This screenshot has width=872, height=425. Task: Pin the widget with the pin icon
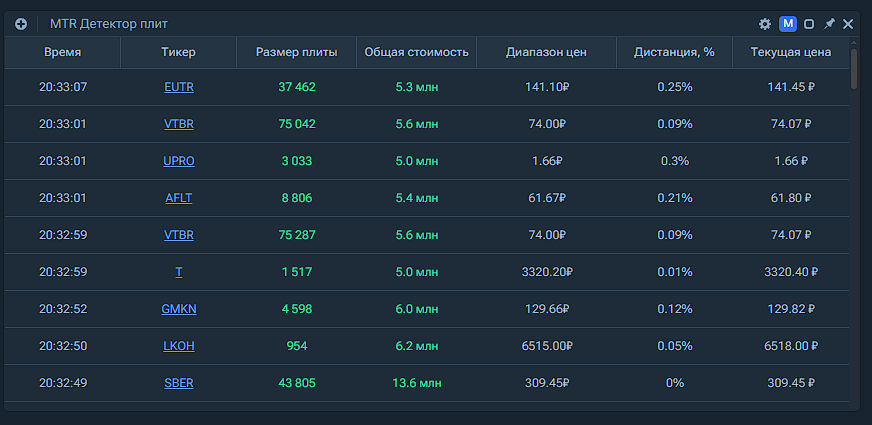pos(829,24)
